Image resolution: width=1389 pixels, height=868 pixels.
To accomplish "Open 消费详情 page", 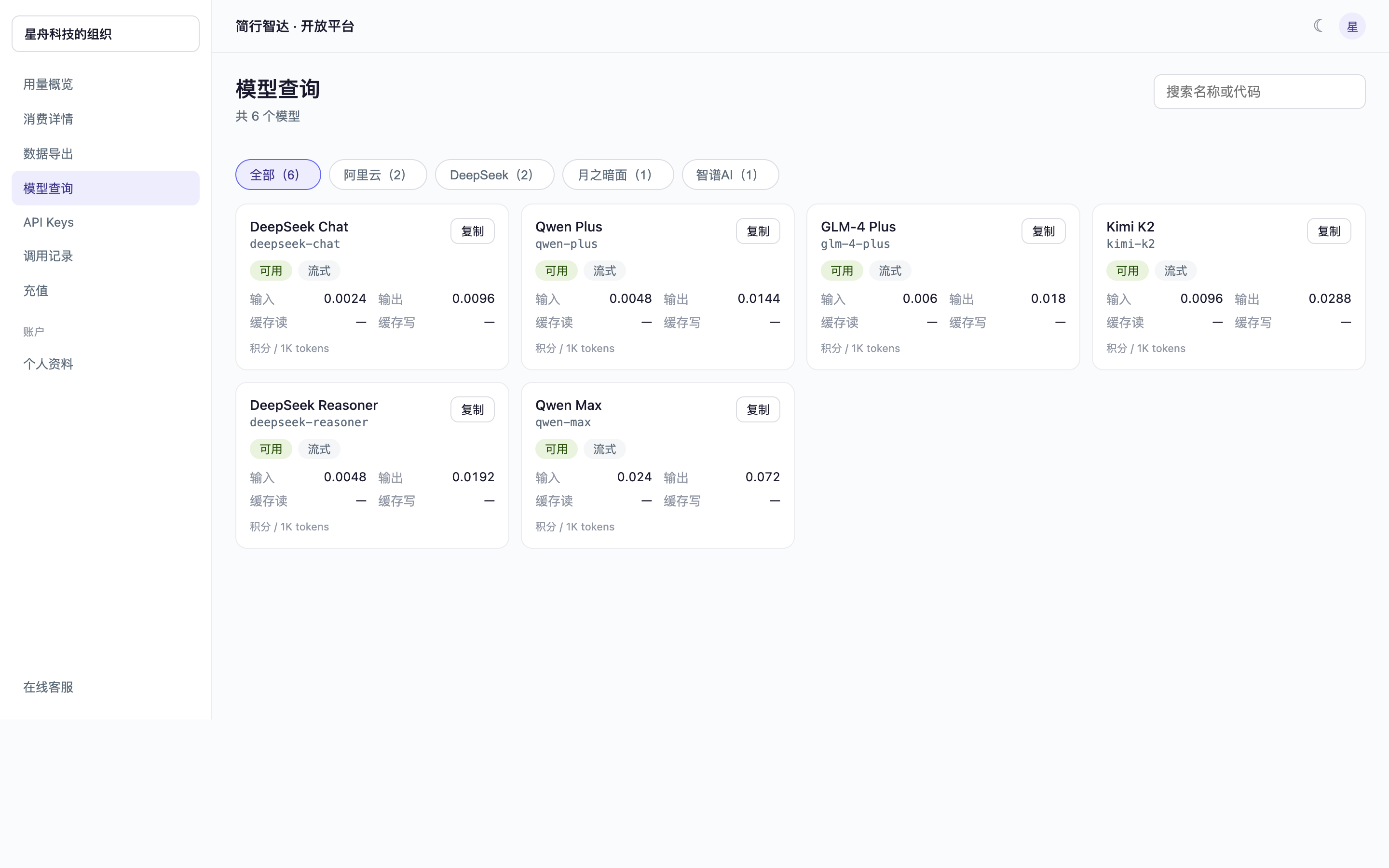I will click(x=106, y=119).
